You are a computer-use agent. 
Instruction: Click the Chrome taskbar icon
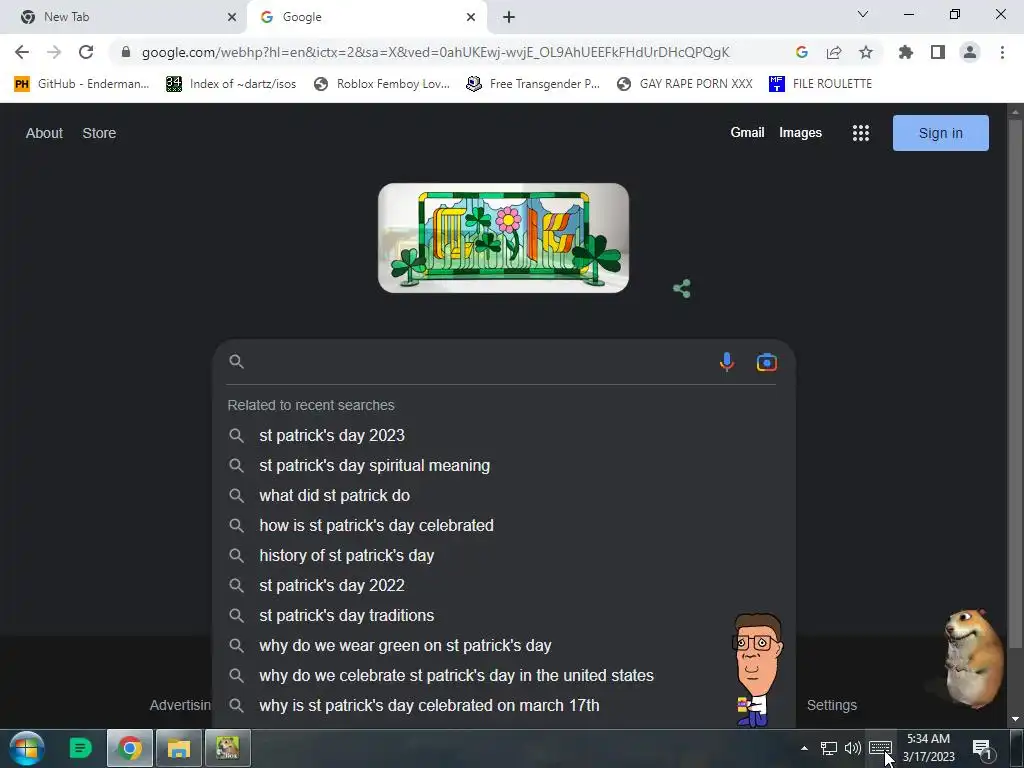click(x=129, y=748)
